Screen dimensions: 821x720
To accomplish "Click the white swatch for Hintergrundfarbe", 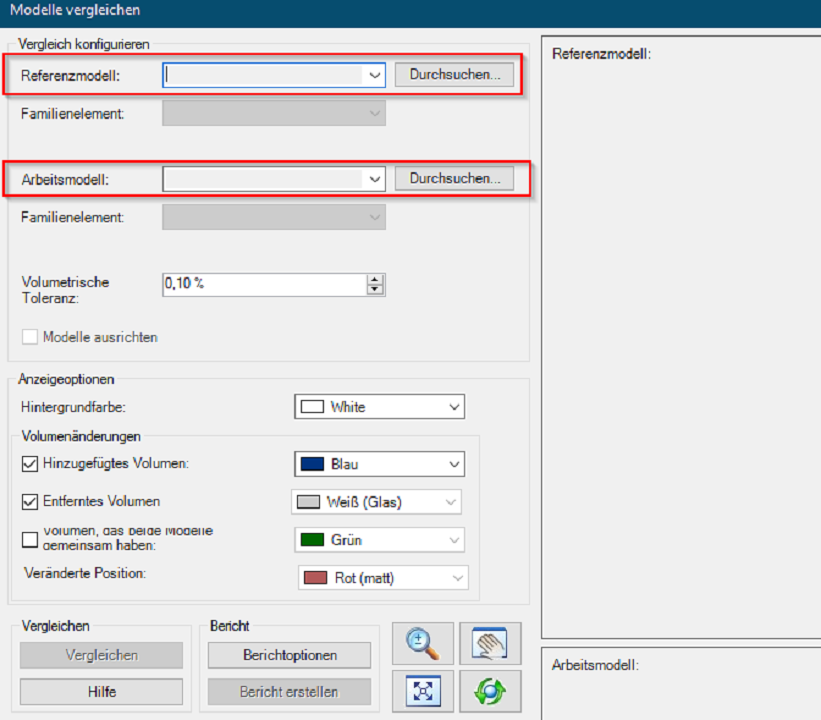I will point(312,407).
